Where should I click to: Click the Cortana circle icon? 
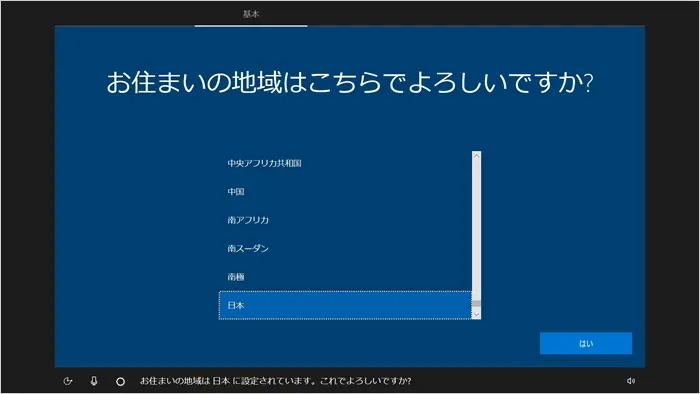(120, 382)
